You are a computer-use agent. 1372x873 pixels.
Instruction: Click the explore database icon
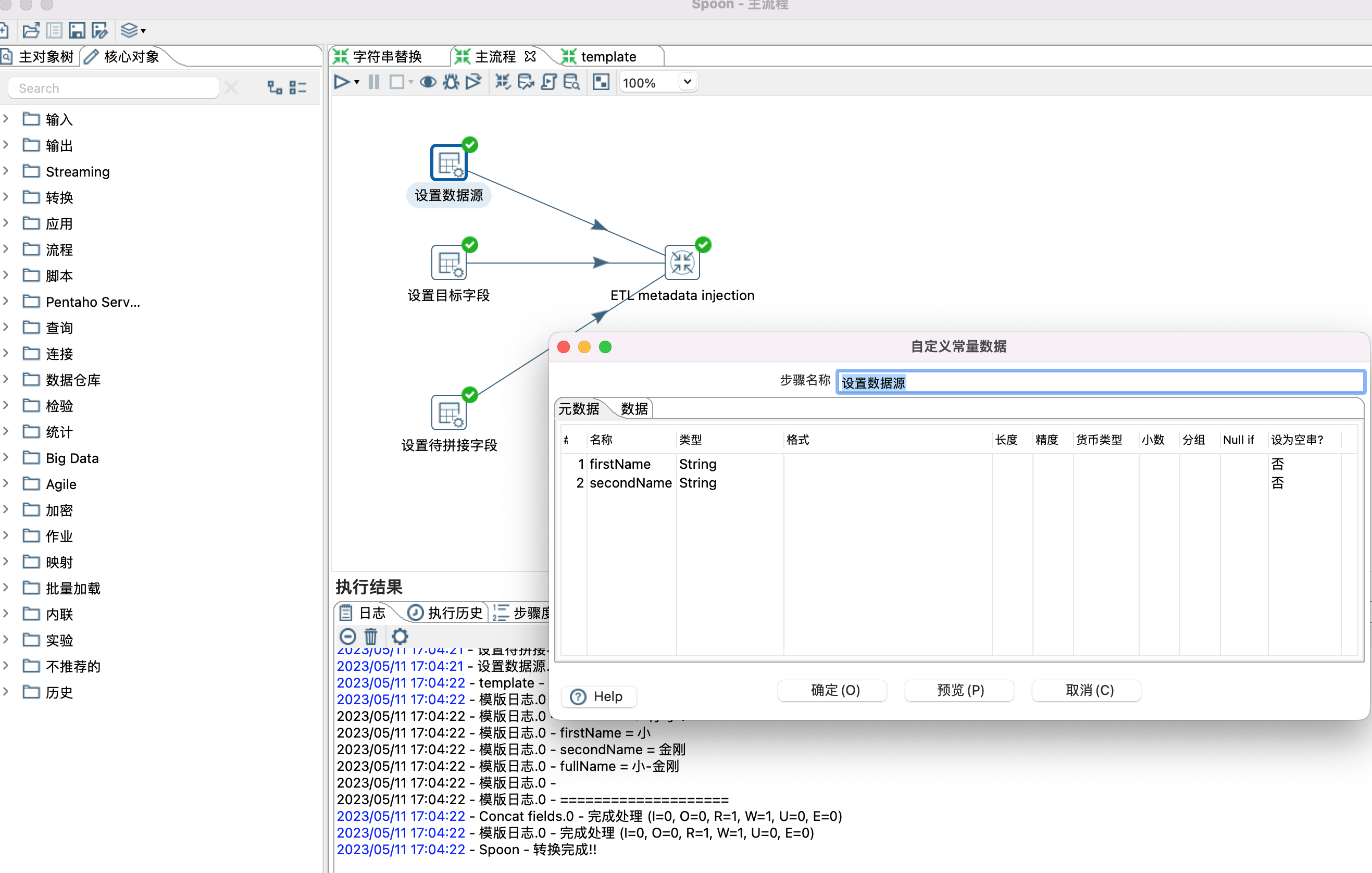coord(571,83)
